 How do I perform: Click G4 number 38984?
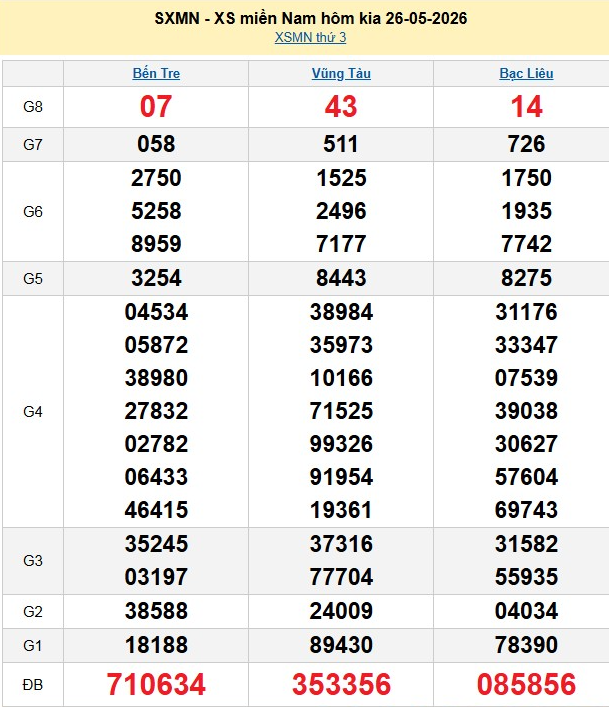pyautogui.click(x=341, y=312)
